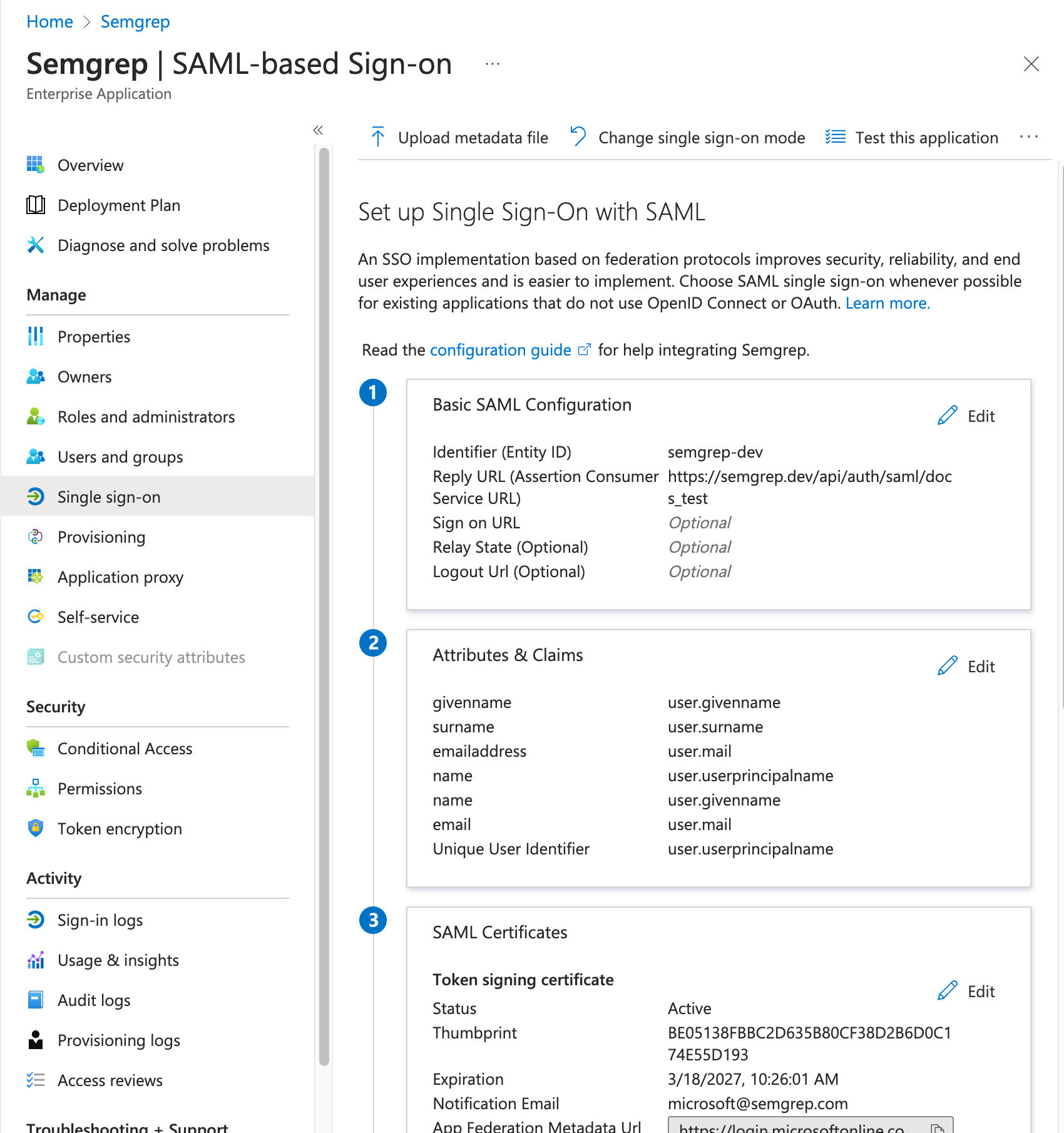Open Token encryption under Security

[120, 828]
